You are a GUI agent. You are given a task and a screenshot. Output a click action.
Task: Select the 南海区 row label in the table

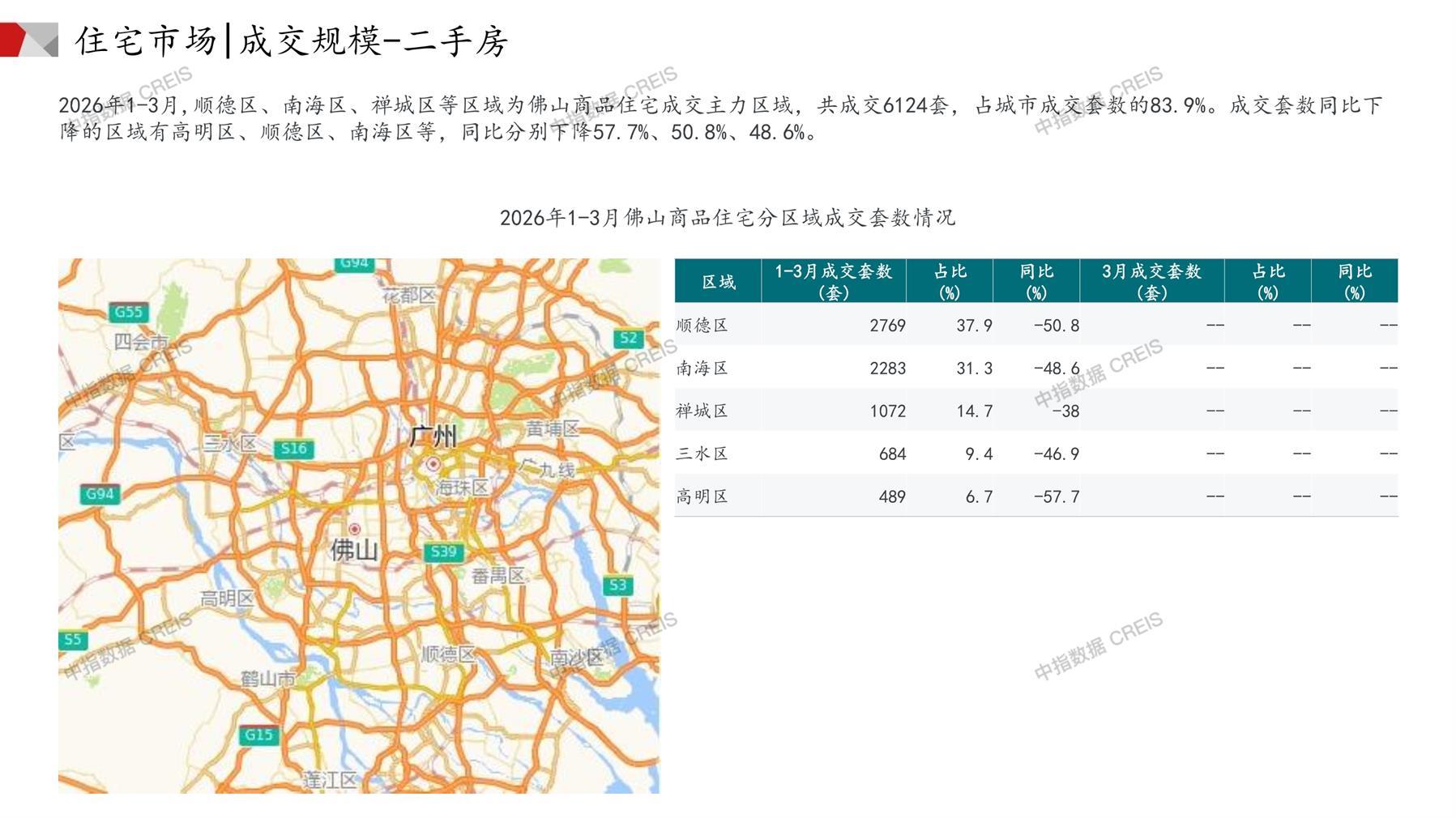tap(702, 368)
